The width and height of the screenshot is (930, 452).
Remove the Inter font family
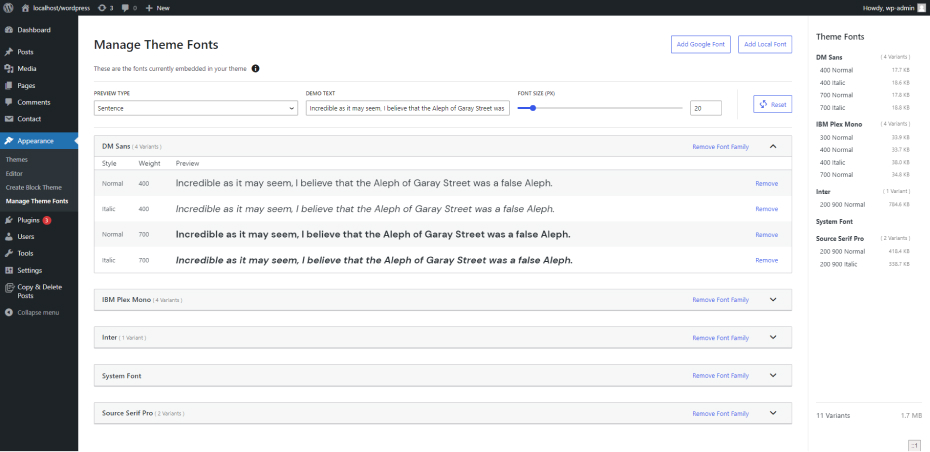tap(721, 338)
